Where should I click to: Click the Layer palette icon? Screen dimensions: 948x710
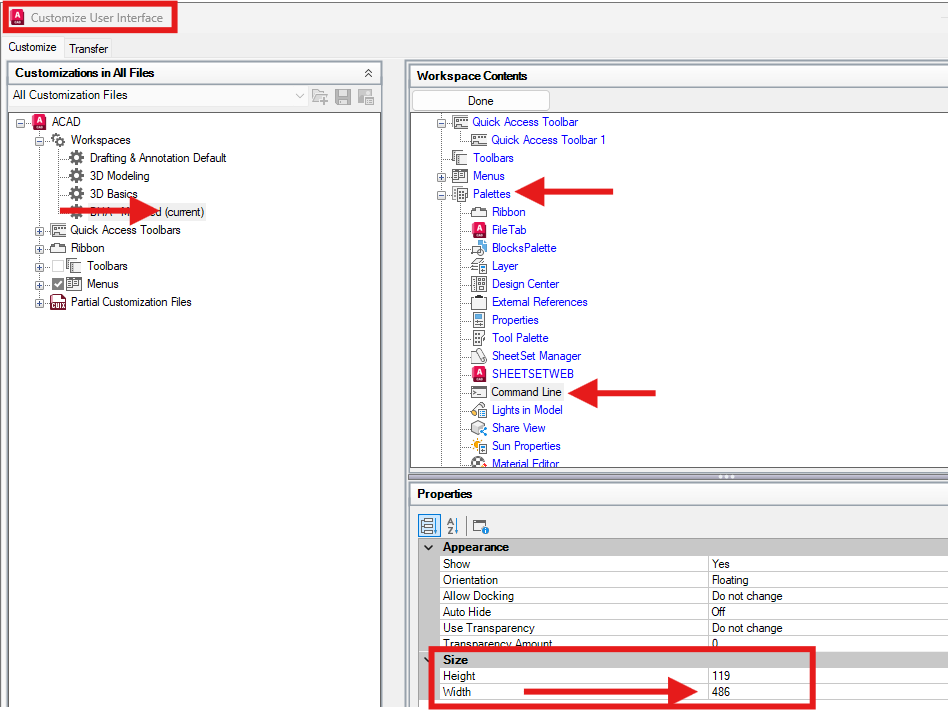[479, 266]
